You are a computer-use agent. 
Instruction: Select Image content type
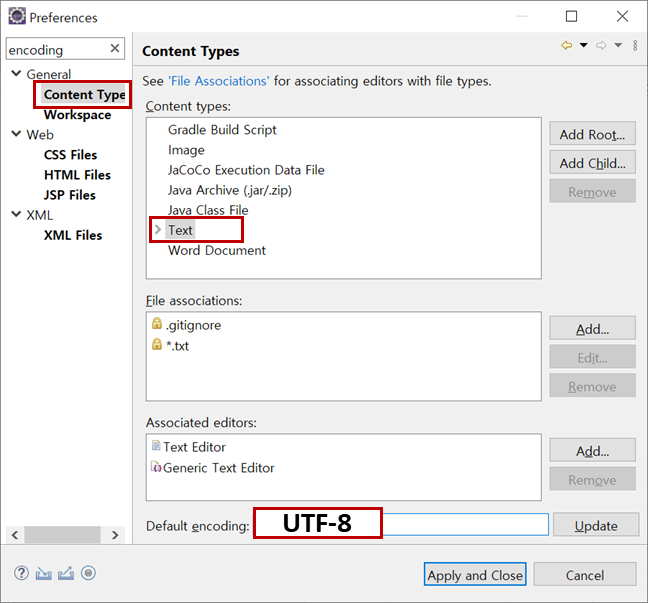coord(186,150)
